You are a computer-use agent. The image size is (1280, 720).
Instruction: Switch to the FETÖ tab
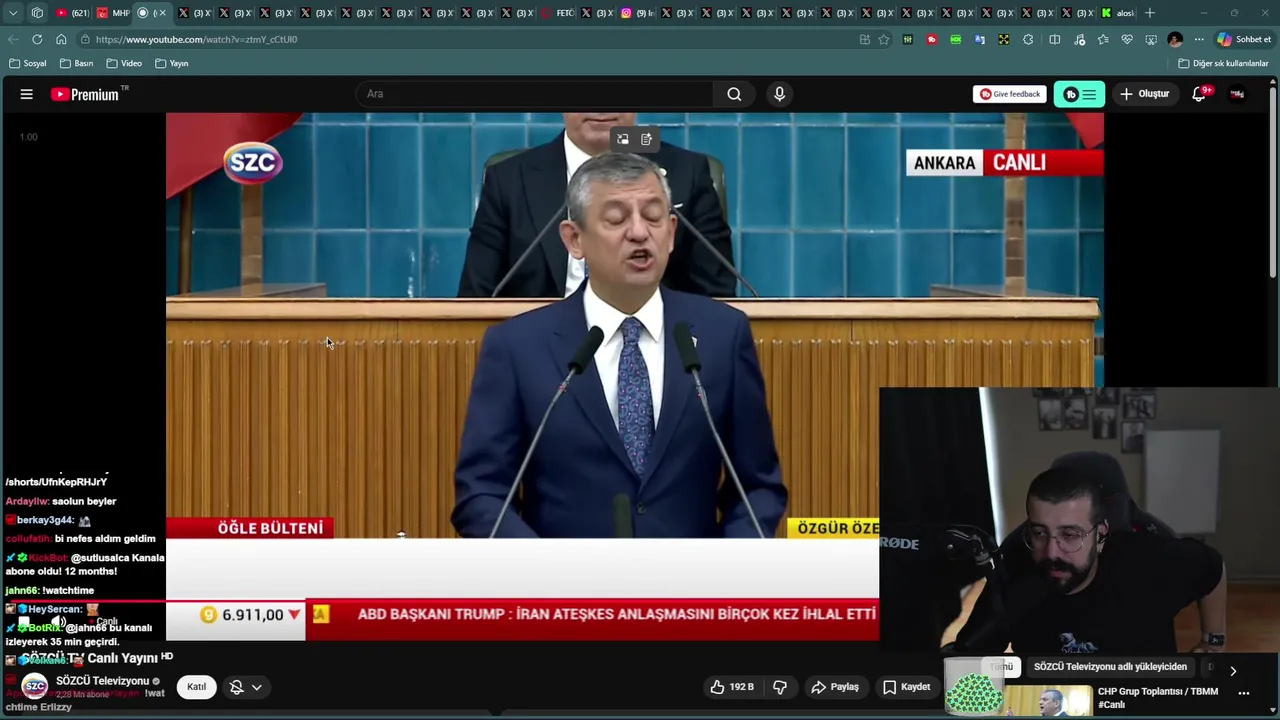(557, 13)
